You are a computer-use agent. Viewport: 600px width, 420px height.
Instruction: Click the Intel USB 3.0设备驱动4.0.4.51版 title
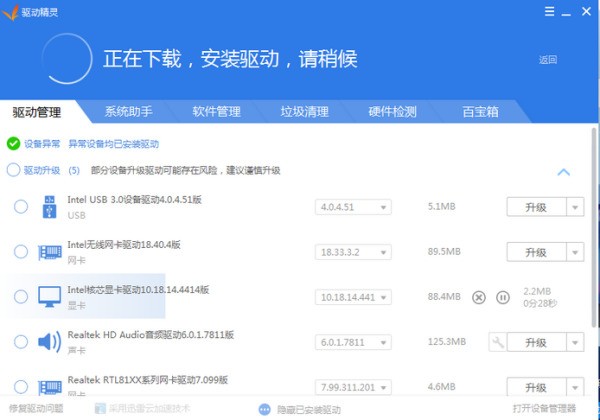pyautogui.click(x=134, y=200)
